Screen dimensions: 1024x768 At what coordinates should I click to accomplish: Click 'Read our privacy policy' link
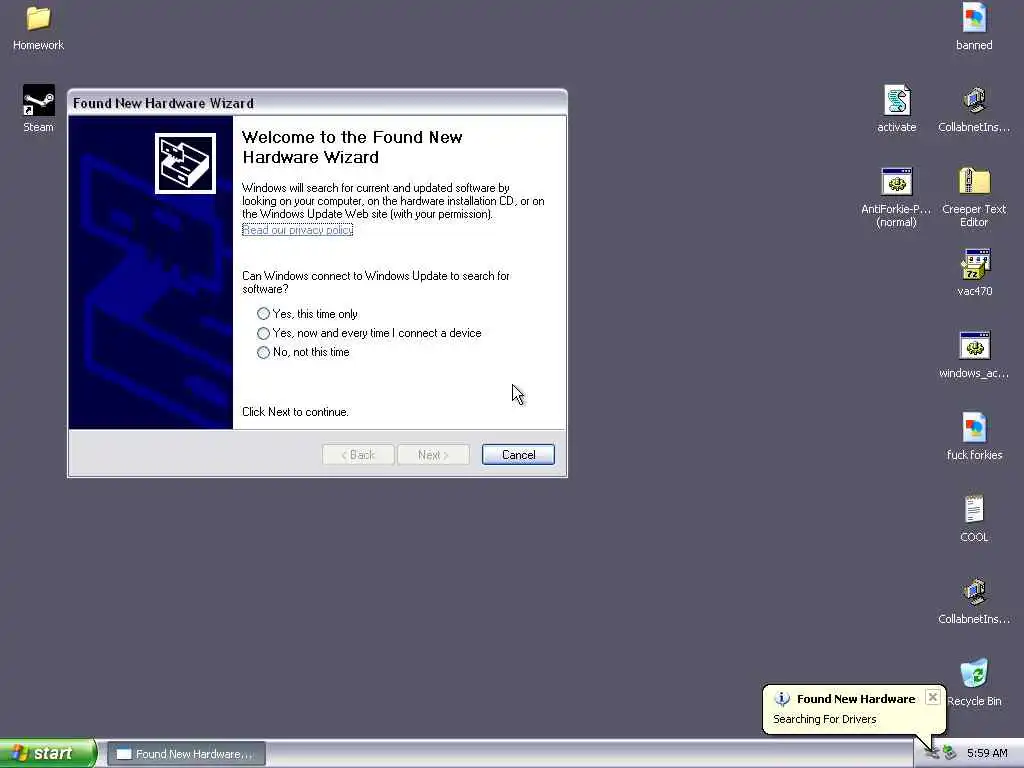click(x=297, y=230)
